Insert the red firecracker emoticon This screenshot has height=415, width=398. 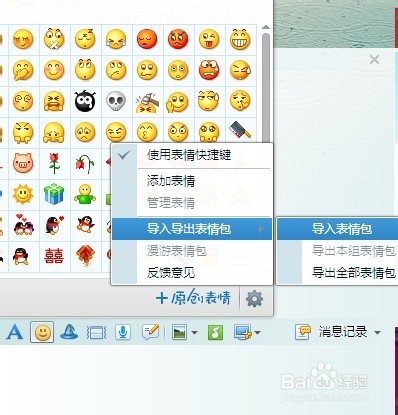85,256
